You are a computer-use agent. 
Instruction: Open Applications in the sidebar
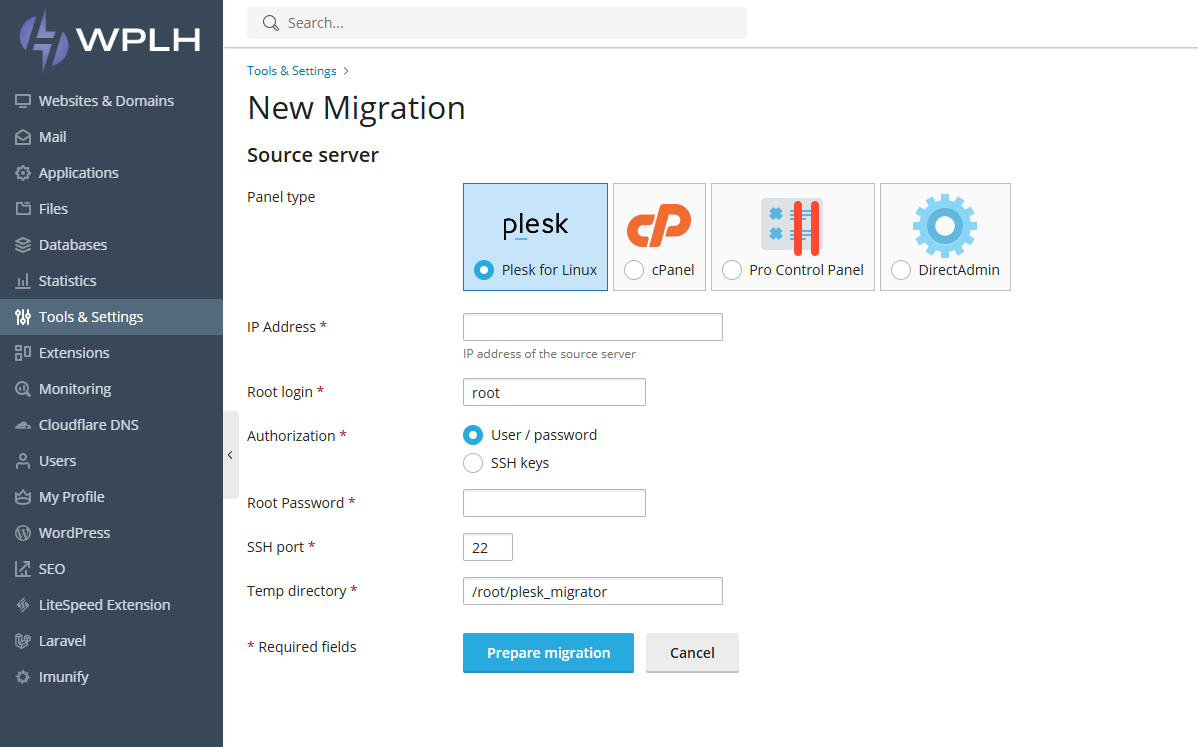pyautogui.click(x=112, y=173)
